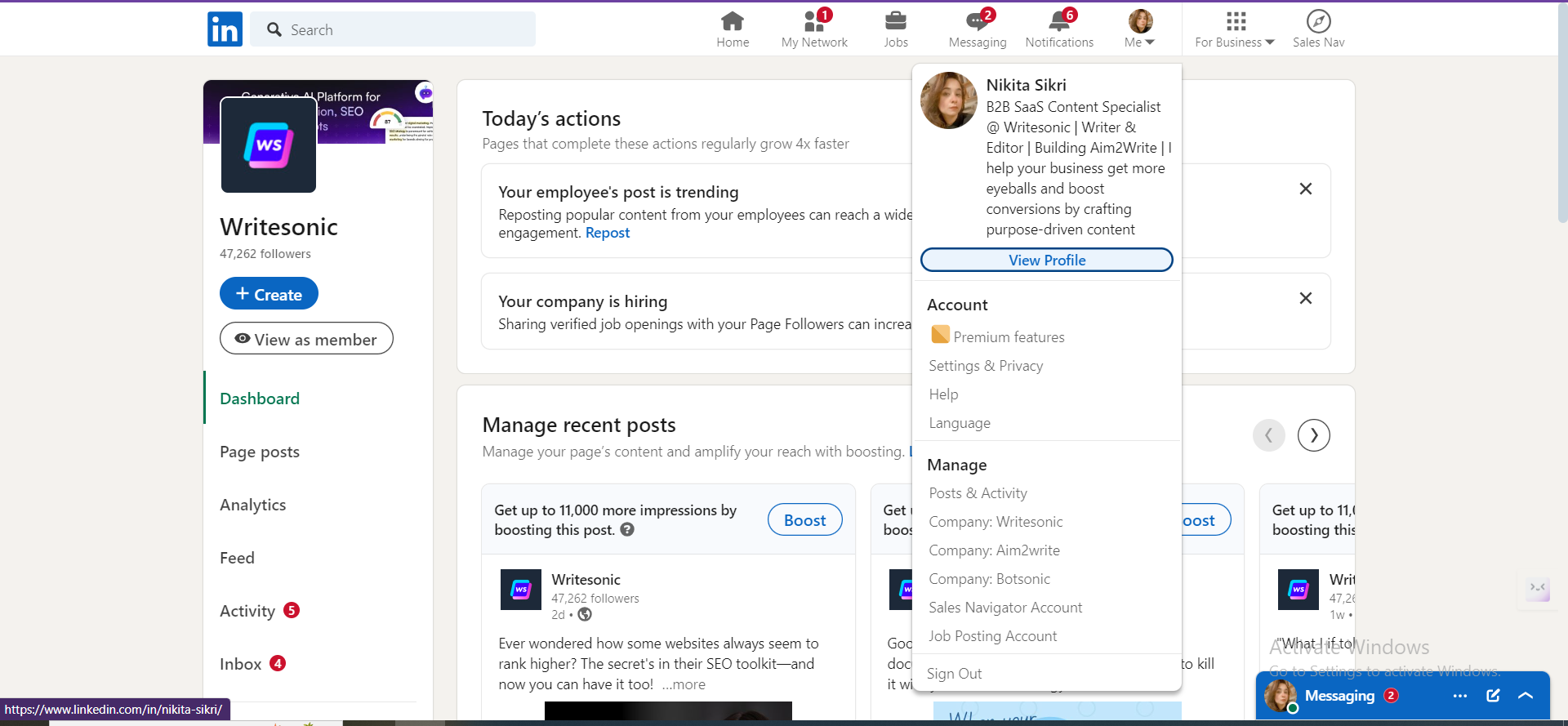The height and width of the screenshot is (726, 1568).
Task: Go to previous recent posts
Action: [x=1269, y=435]
